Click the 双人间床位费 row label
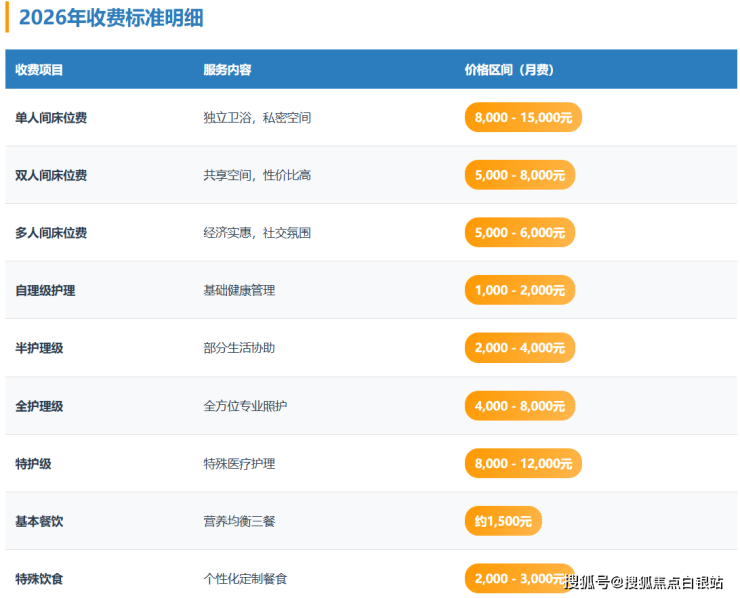Image resolution: width=740 pixels, height=598 pixels. point(51,175)
